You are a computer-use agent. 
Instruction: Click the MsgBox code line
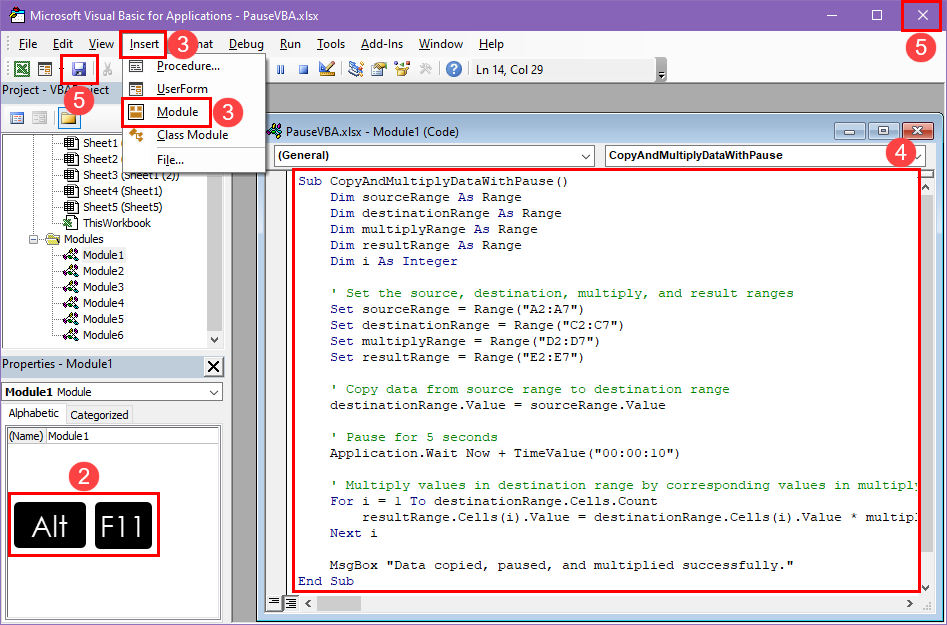(562, 565)
